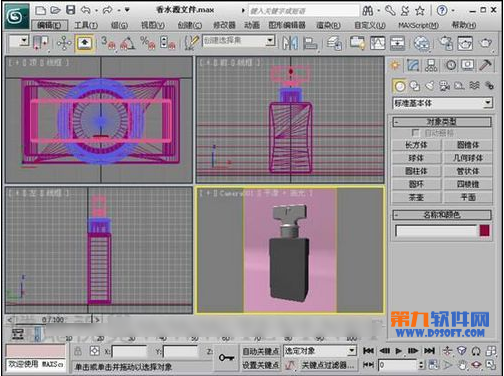Click the New scene icon
The width and height of the screenshot is (504, 376).
point(40,10)
